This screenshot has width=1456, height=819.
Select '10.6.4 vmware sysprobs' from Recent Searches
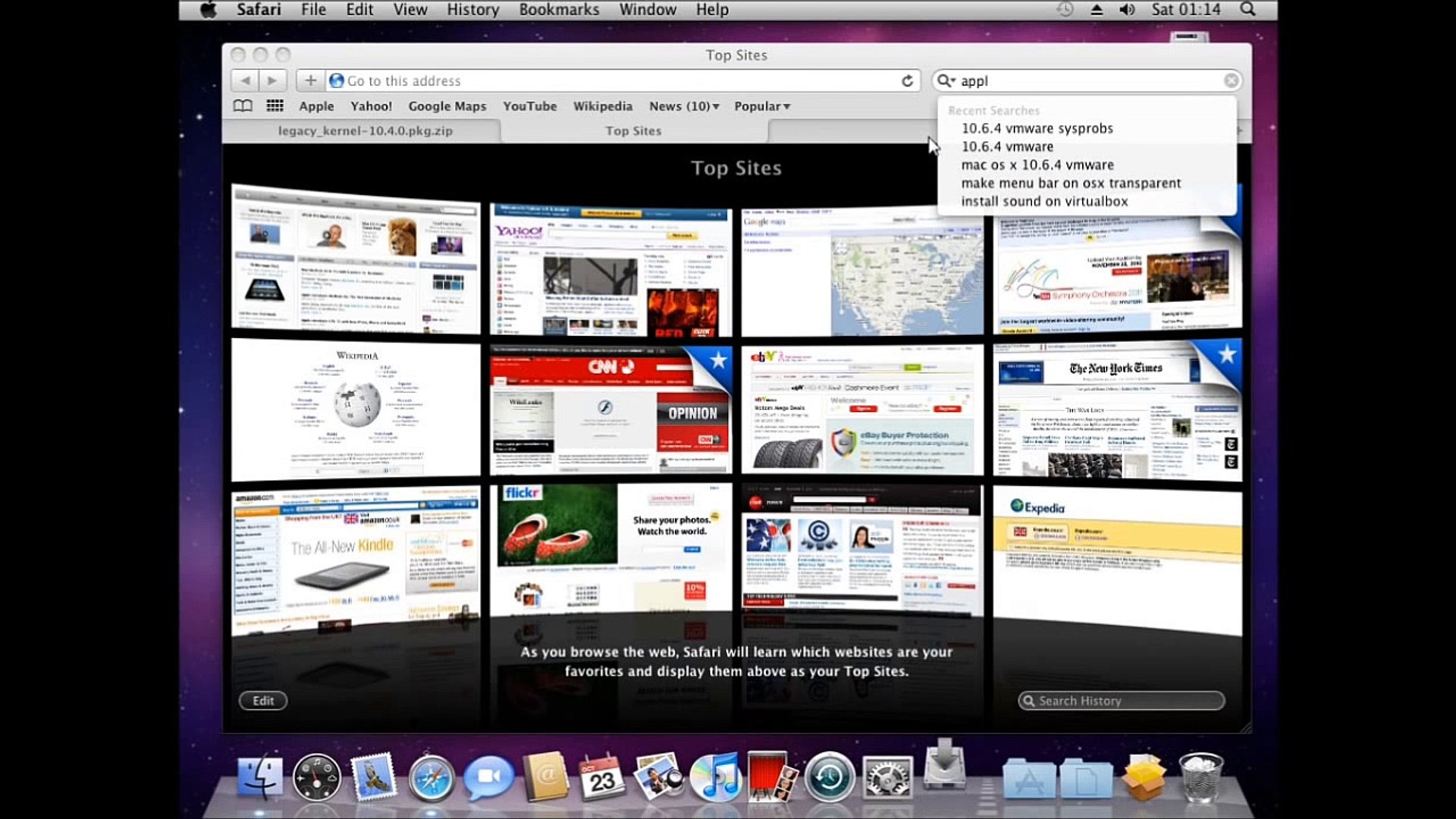tap(1037, 128)
